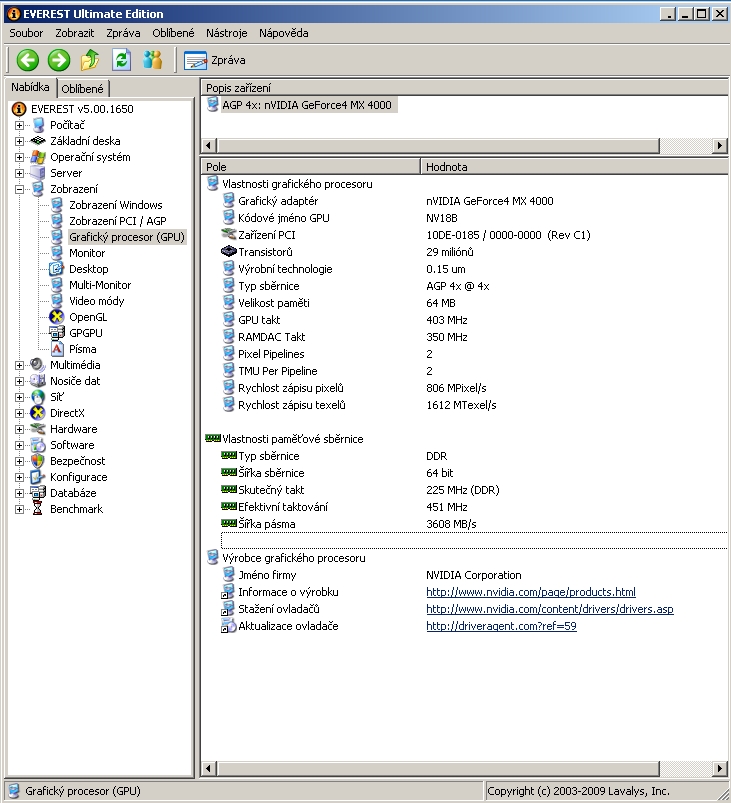Click the Up one level toolbar icon
The image size is (731, 803).
pos(90,60)
